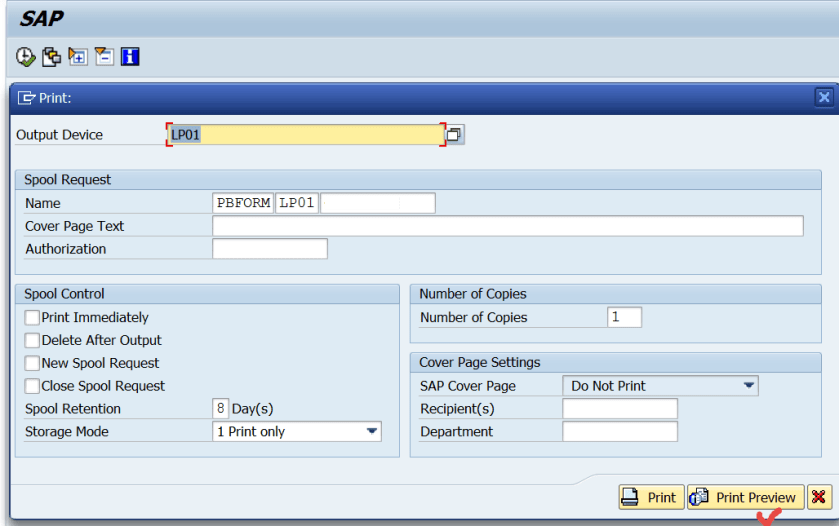This screenshot has height=526, width=839.
Task: Select the Authorization input field
Action: click(270, 249)
